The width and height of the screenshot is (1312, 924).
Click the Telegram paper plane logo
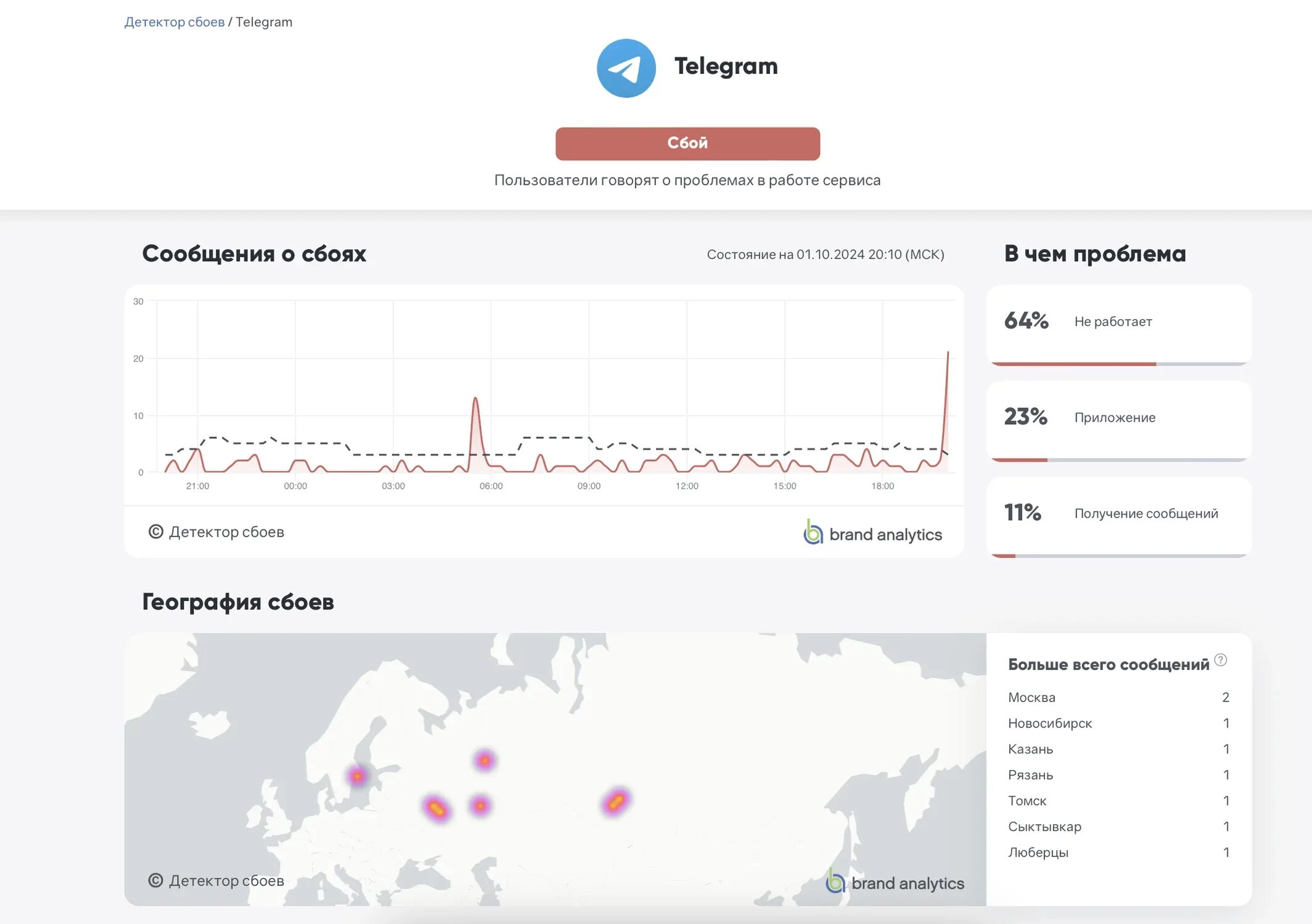(626, 68)
